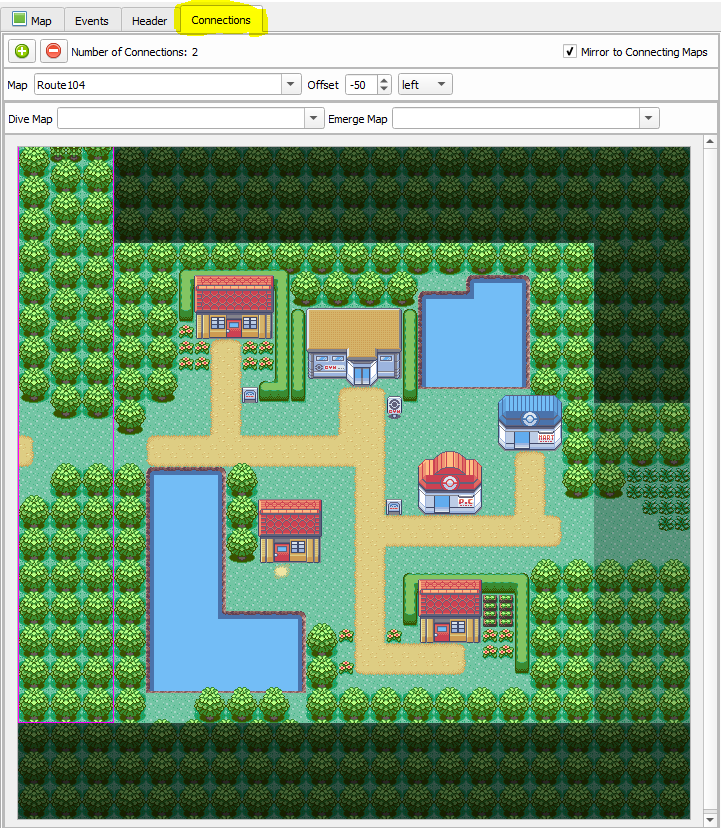Viewport: 721px width, 828px height.
Task: Open the Route104 map dropdown
Action: (291, 84)
